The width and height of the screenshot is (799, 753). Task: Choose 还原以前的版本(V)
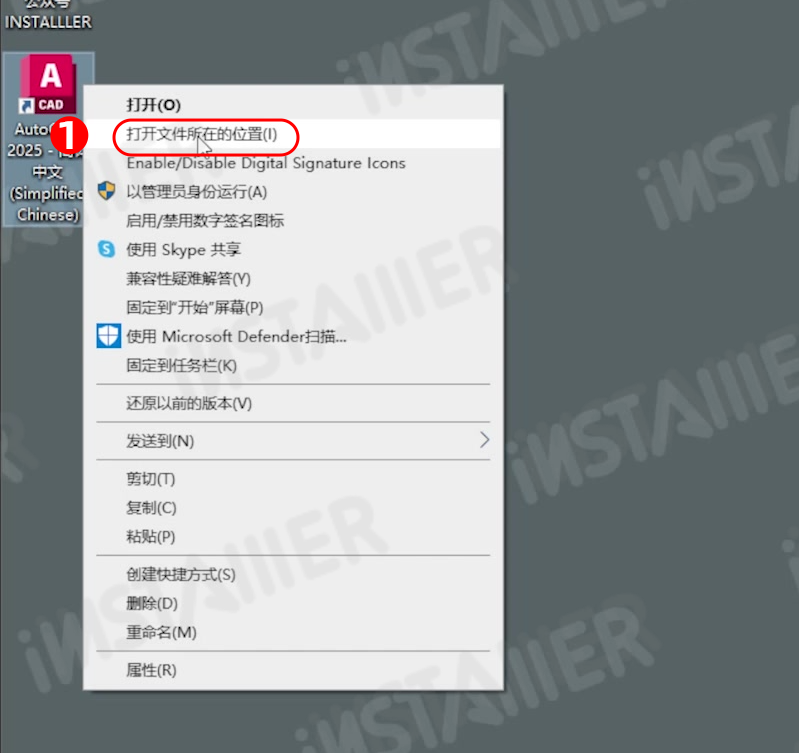(x=293, y=404)
